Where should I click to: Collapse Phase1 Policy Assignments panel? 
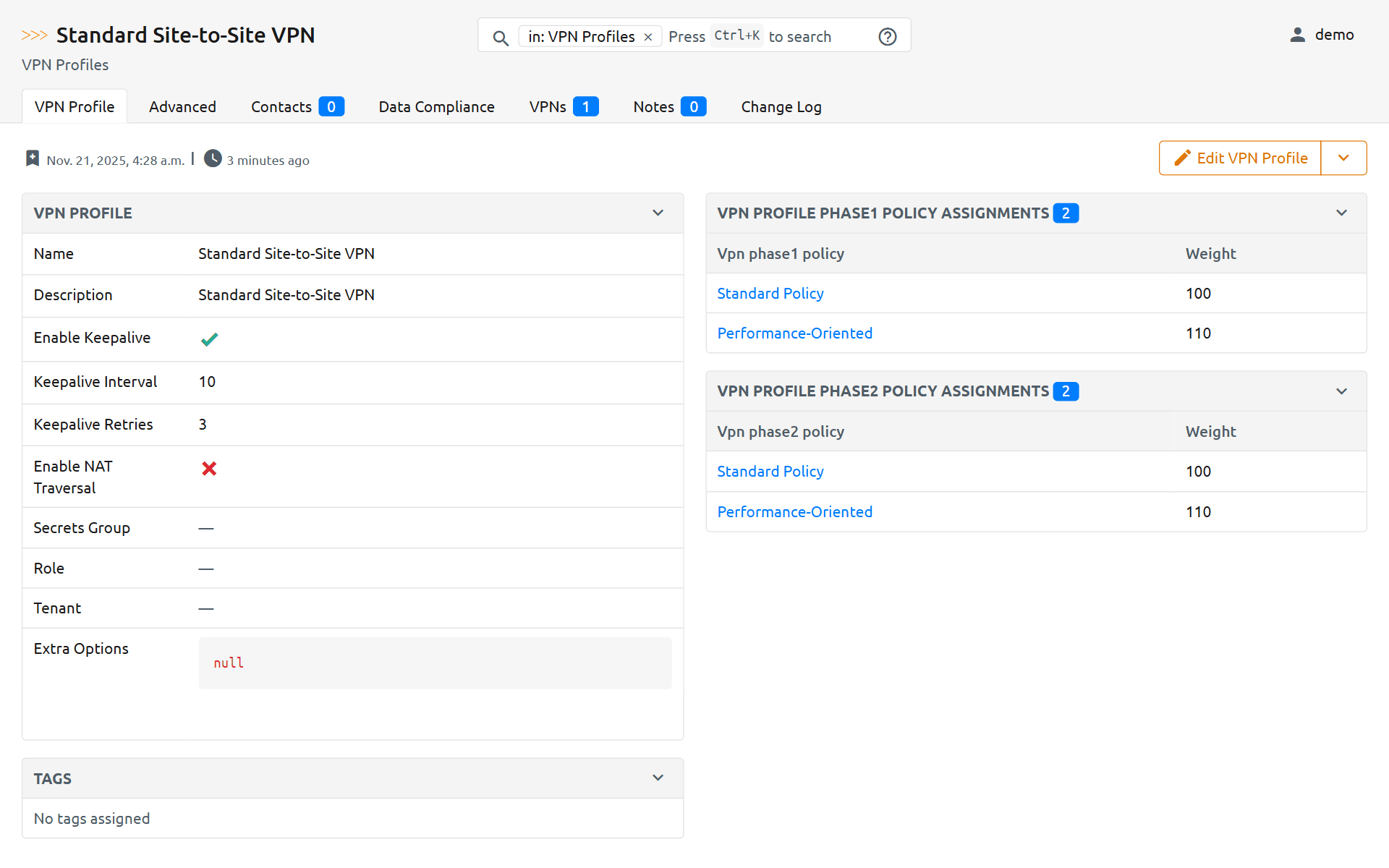click(1341, 213)
